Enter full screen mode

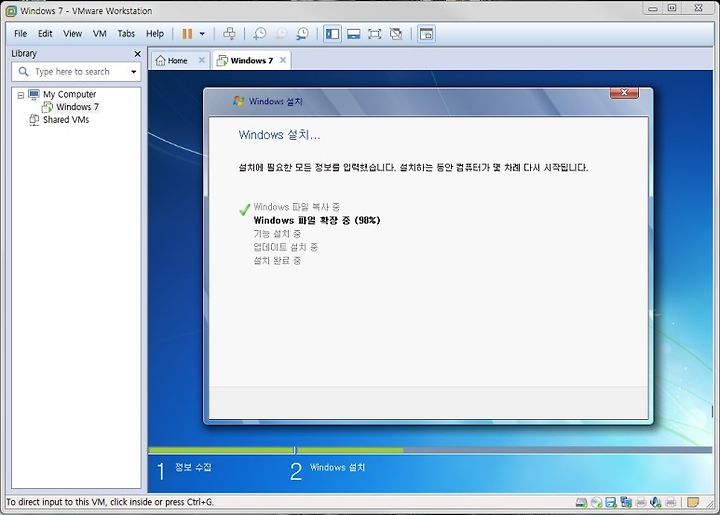click(x=375, y=34)
